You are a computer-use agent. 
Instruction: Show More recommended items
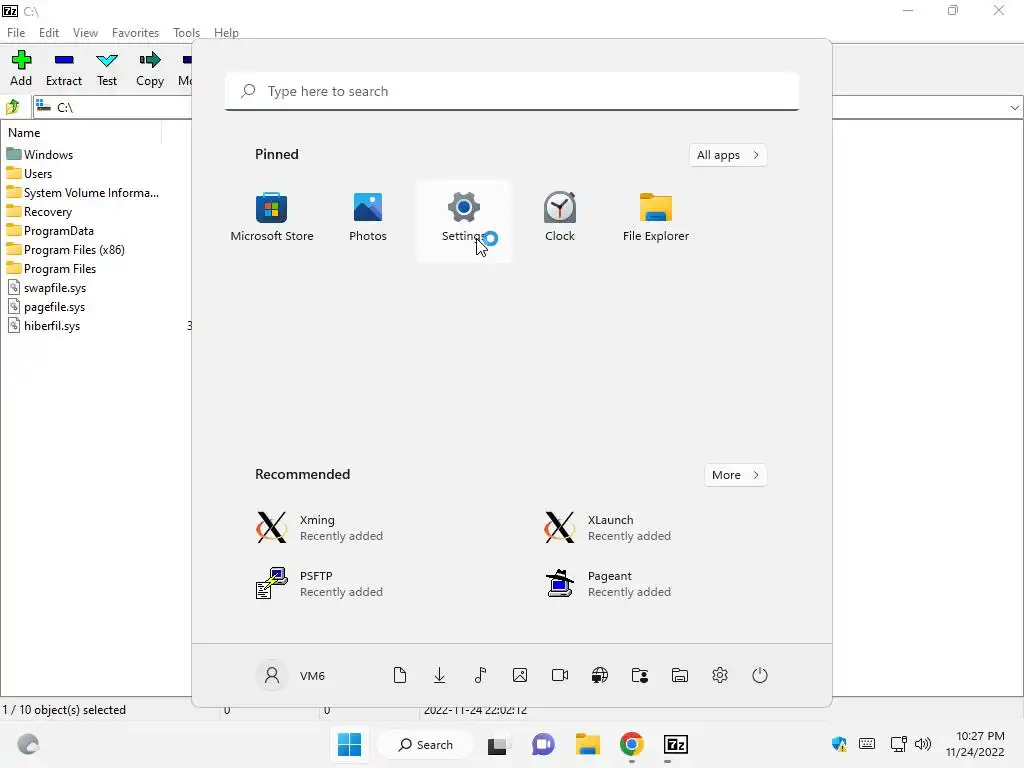(735, 475)
